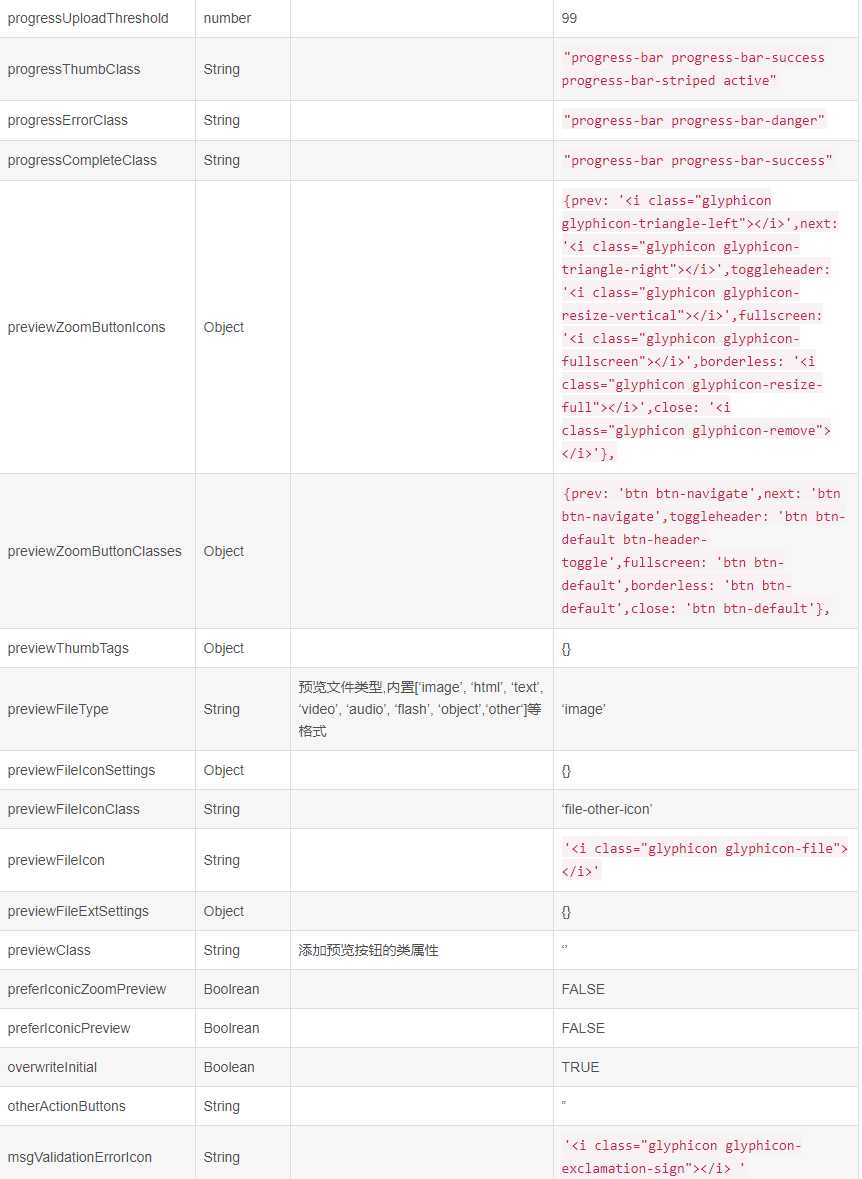
Task: Select the previewFileExtSettings property cell
Action: click(78, 911)
